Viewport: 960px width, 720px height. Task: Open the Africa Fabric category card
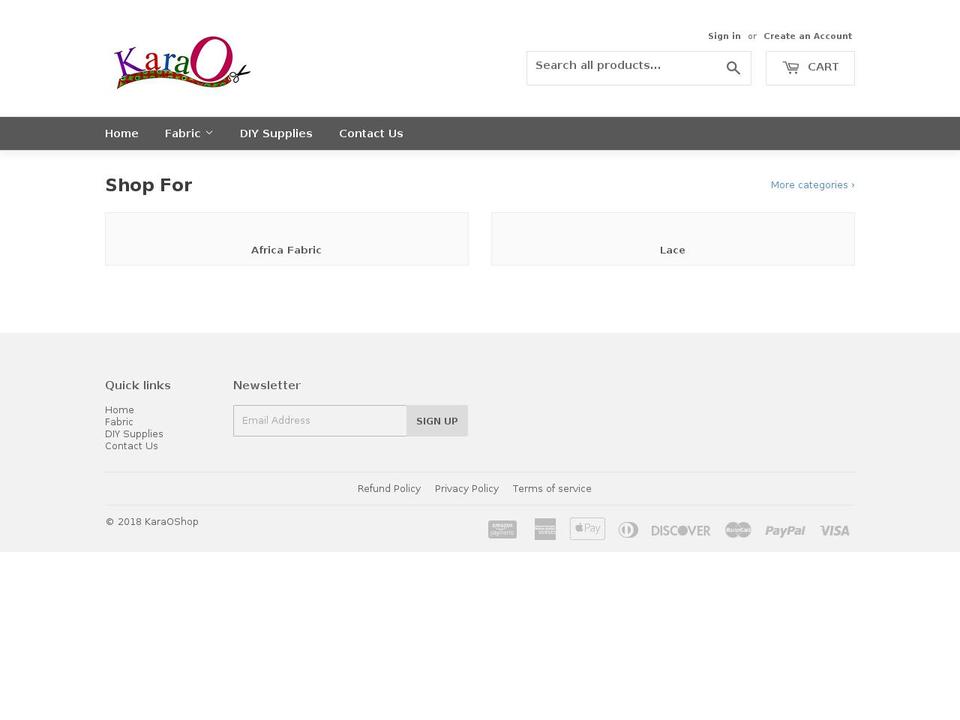click(x=287, y=239)
